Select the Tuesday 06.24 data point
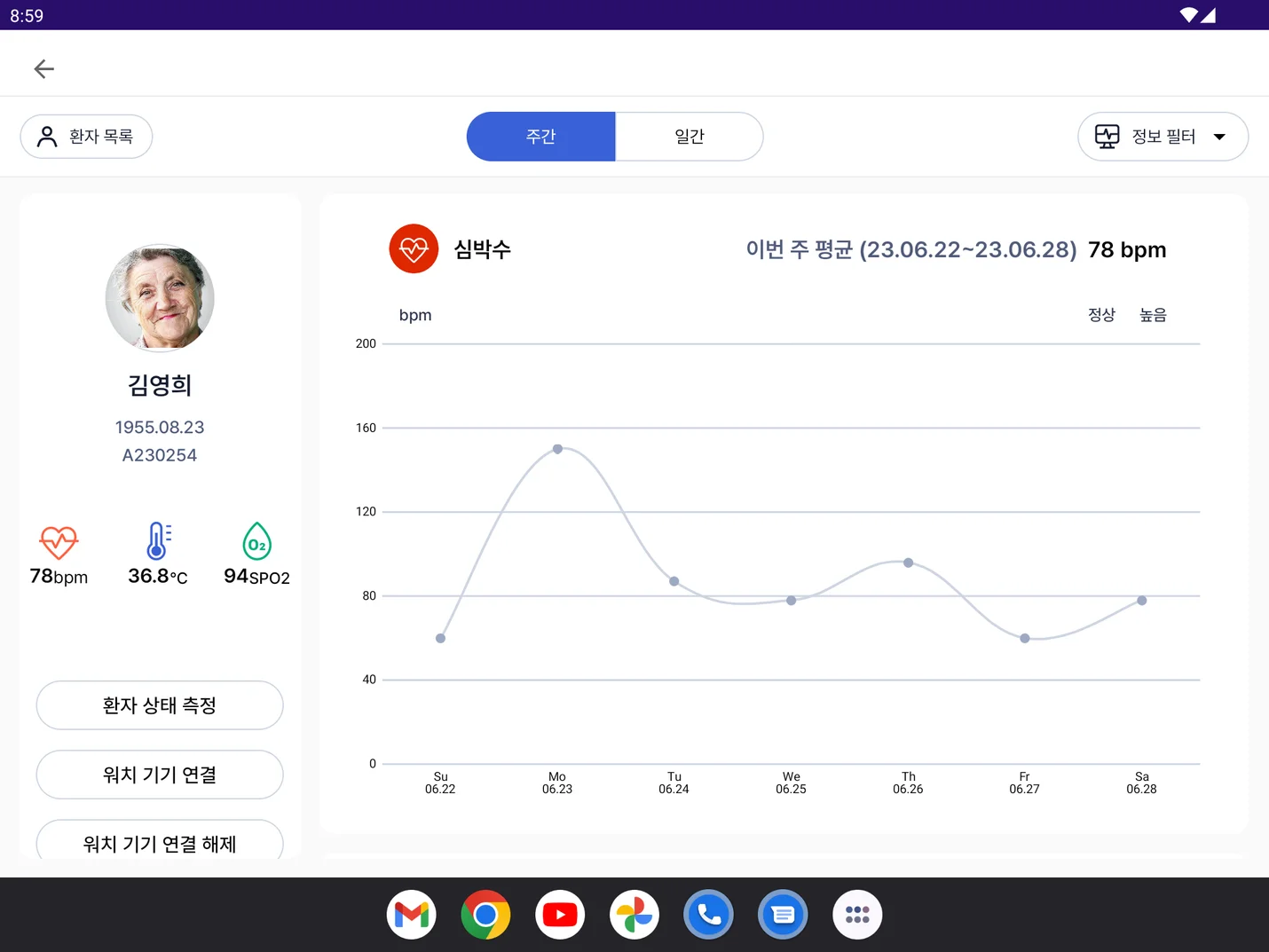This screenshot has height=952, width=1269. coord(674,581)
